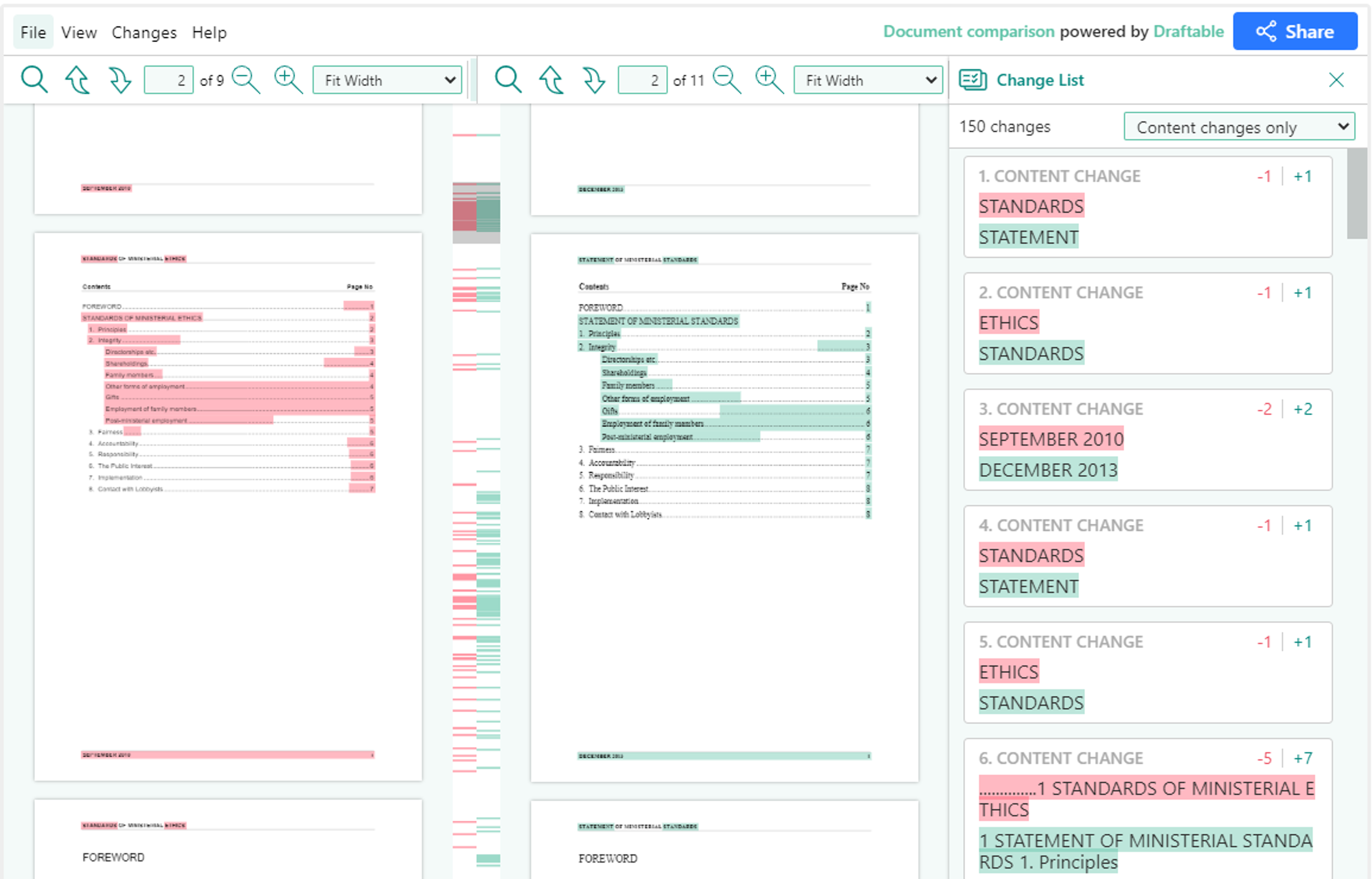
Task: Close the Change List panel
Action: tap(1336, 80)
